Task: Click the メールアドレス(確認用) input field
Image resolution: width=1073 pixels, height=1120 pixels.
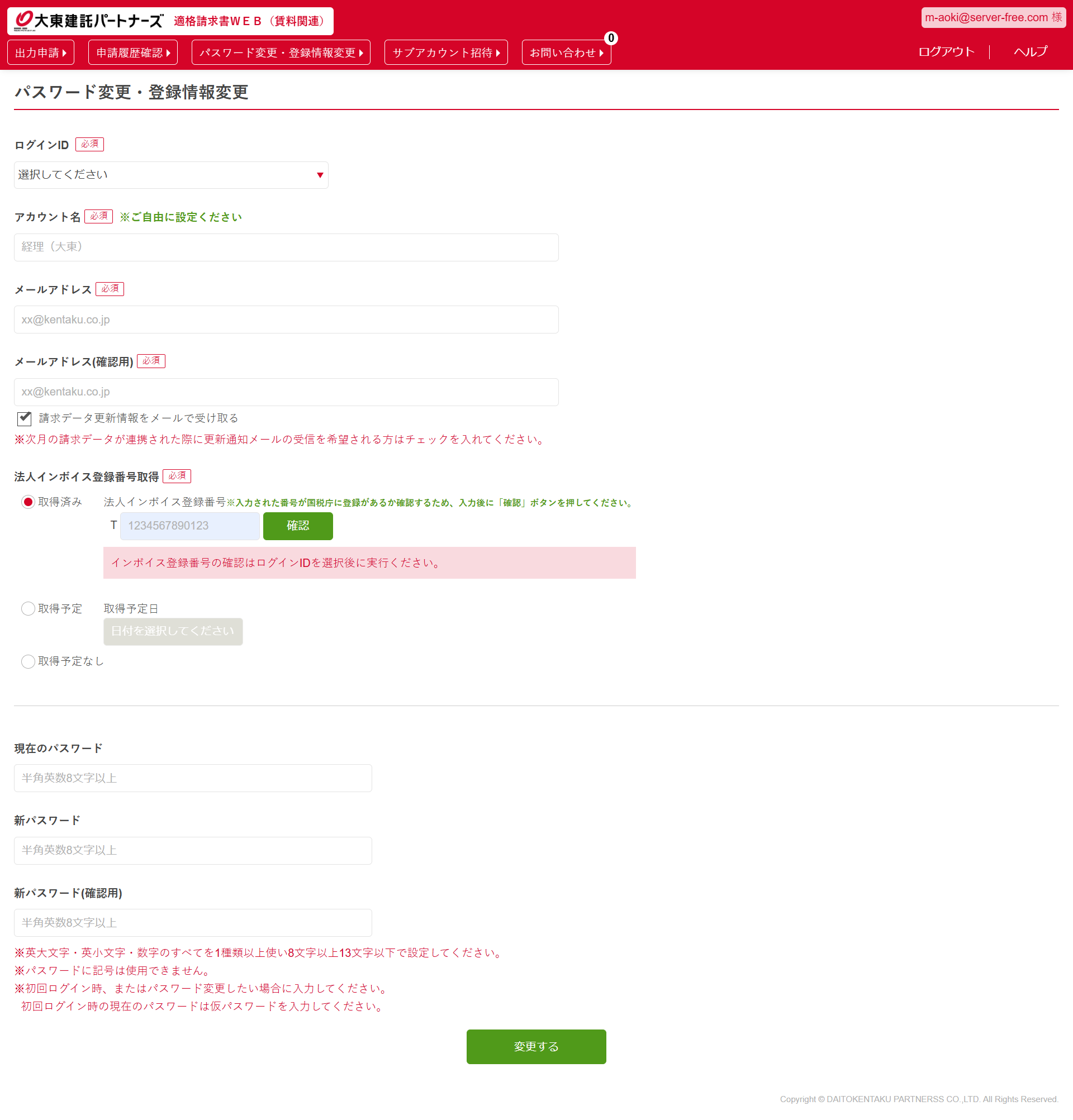Action: (286, 392)
